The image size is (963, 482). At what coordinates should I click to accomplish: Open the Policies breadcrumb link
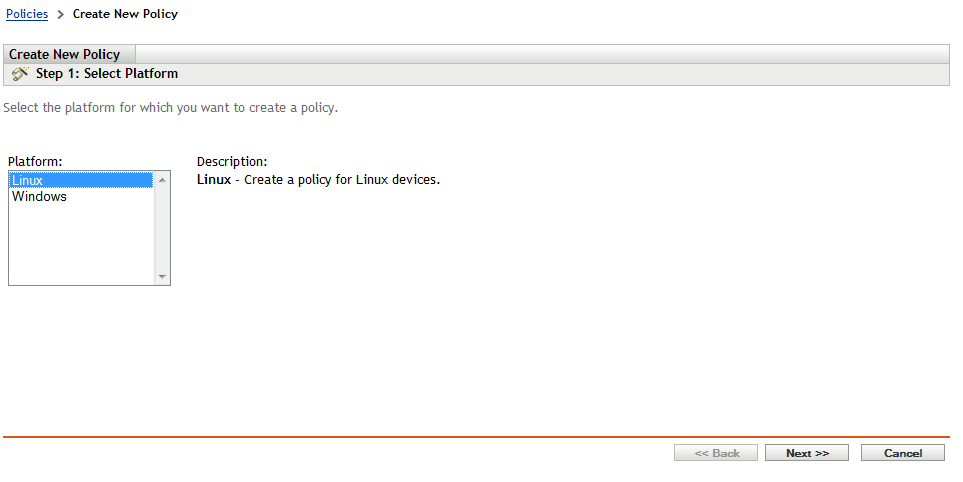pyautogui.click(x=27, y=14)
